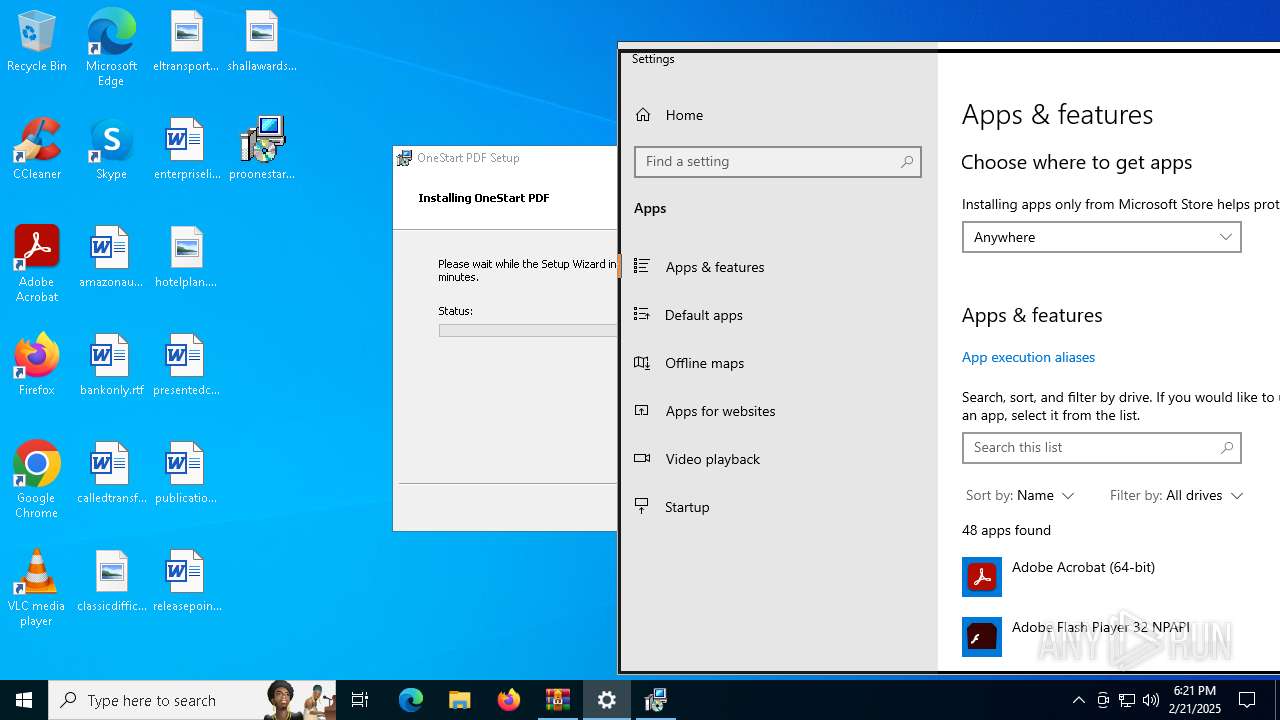Viewport: 1280px width, 720px height.
Task: Select the publicatio Word document
Action: click(x=186, y=473)
